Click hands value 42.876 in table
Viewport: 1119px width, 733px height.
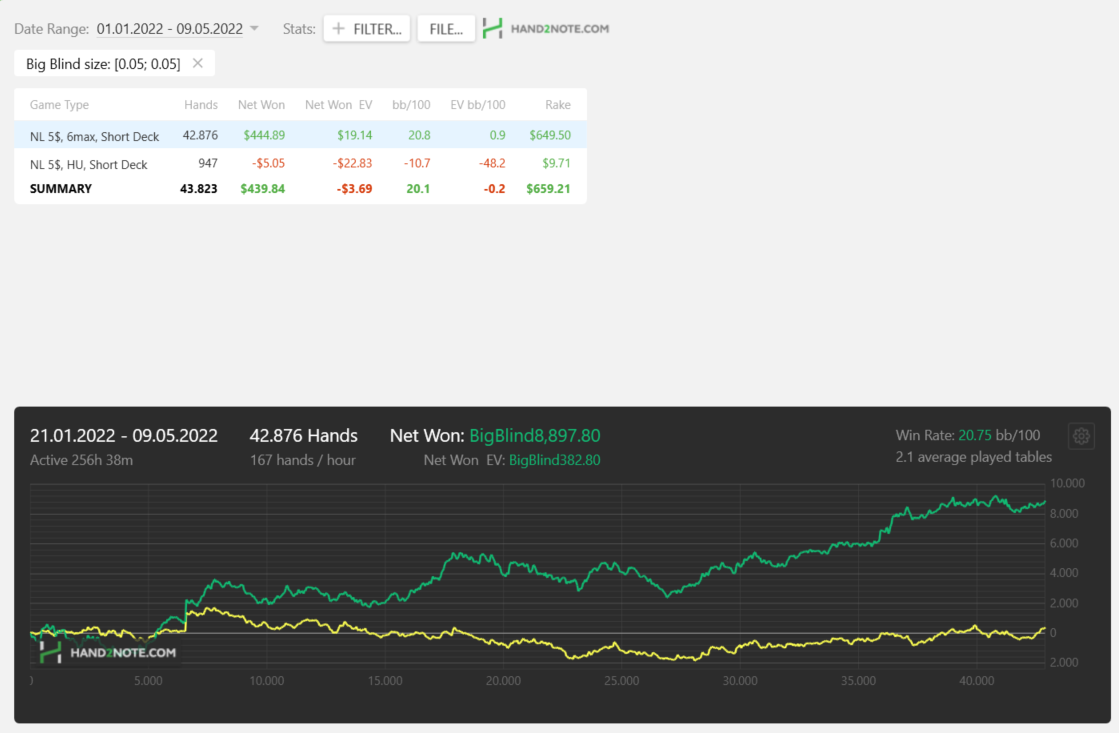[200, 135]
